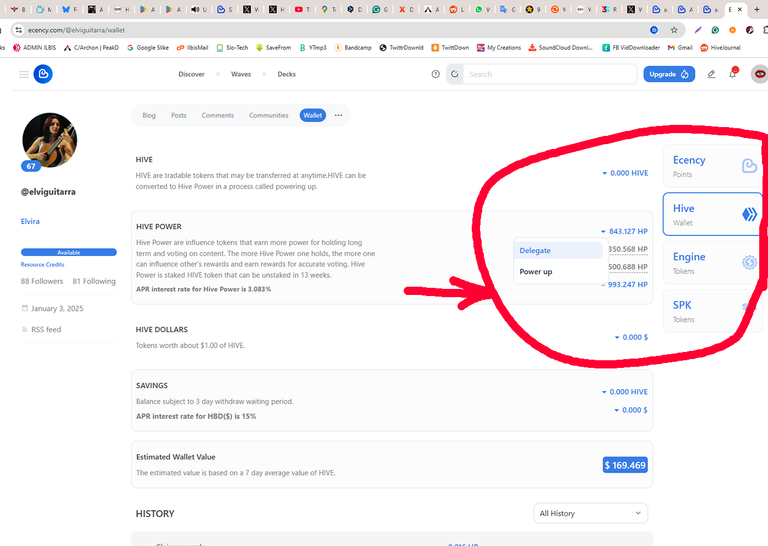Open the My Creations bookmark
Viewport: 768px width, 546px height.
coord(499,47)
